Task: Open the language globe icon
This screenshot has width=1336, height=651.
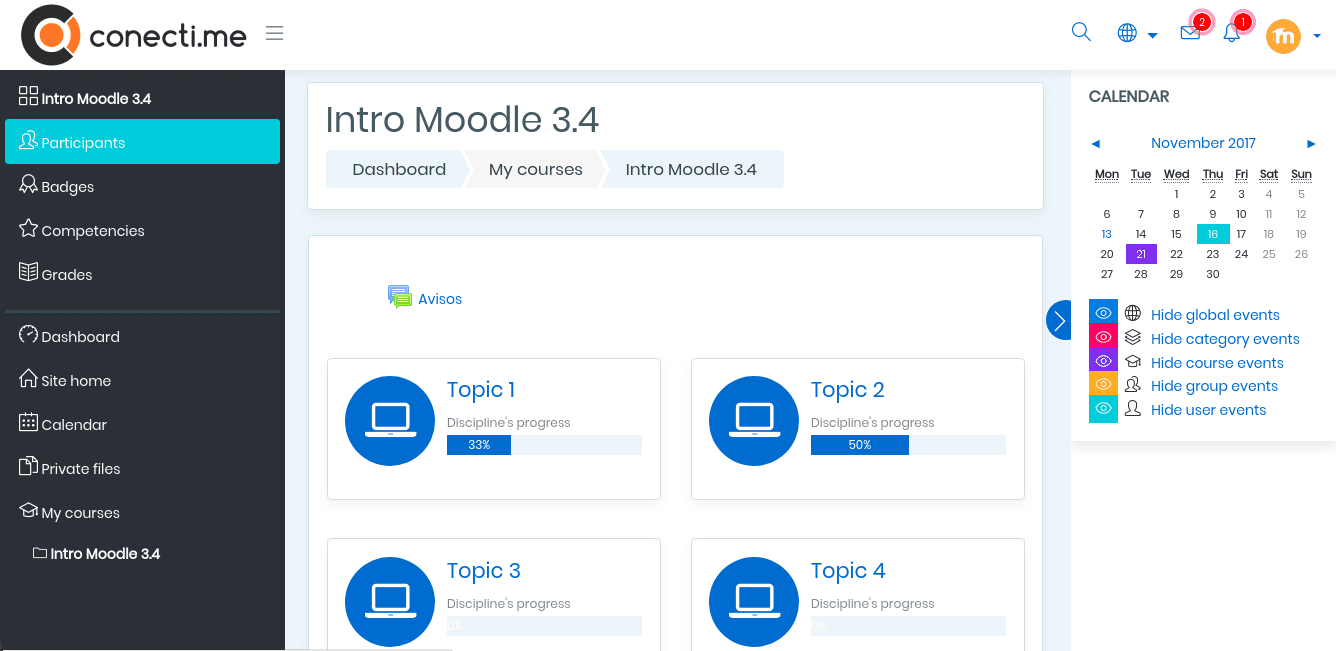Action: pos(1127,33)
